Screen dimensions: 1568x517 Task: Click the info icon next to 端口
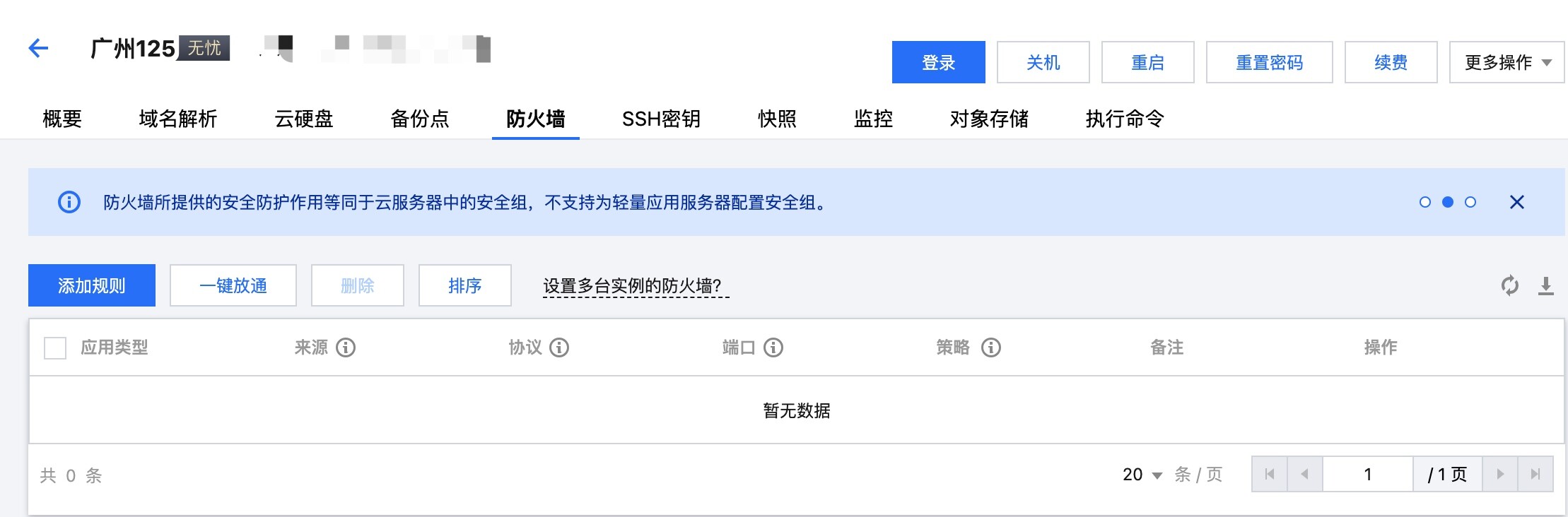coord(773,347)
